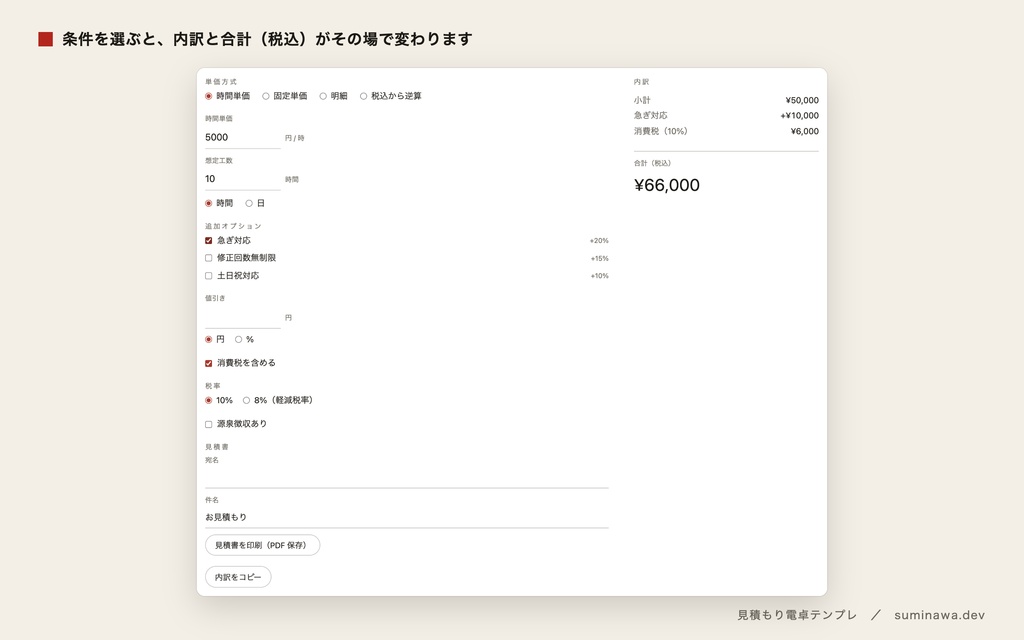
Task: Click the 見積書 section label
Action: pyautogui.click(x=217, y=447)
